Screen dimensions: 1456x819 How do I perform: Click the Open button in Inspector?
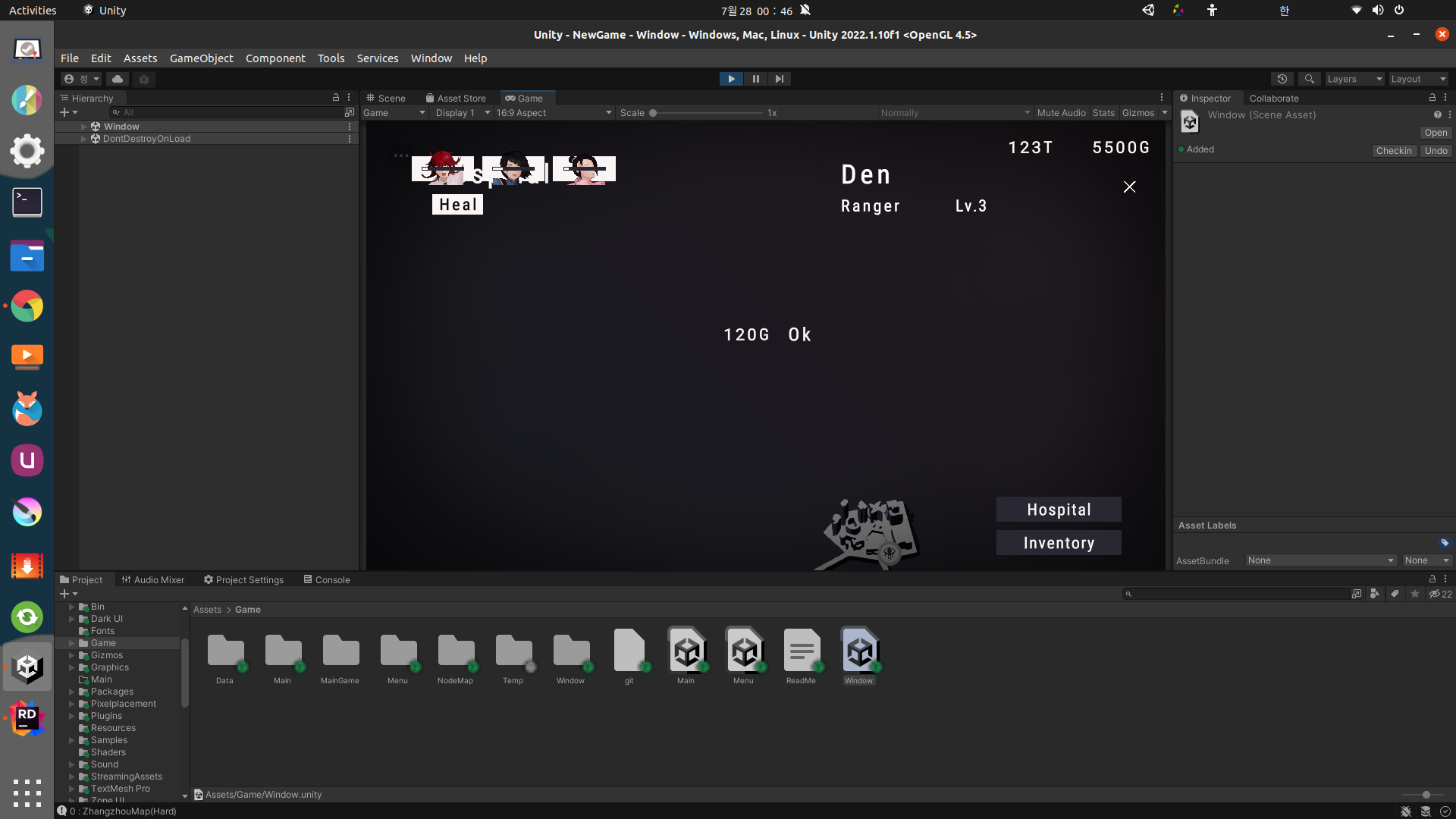point(1436,133)
